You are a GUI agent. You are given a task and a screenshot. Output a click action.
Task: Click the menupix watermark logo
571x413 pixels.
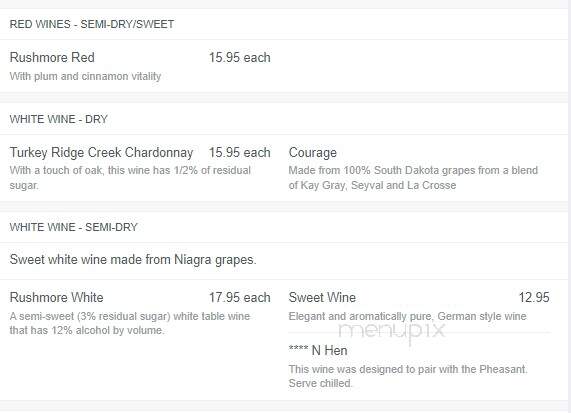click(x=392, y=331)
